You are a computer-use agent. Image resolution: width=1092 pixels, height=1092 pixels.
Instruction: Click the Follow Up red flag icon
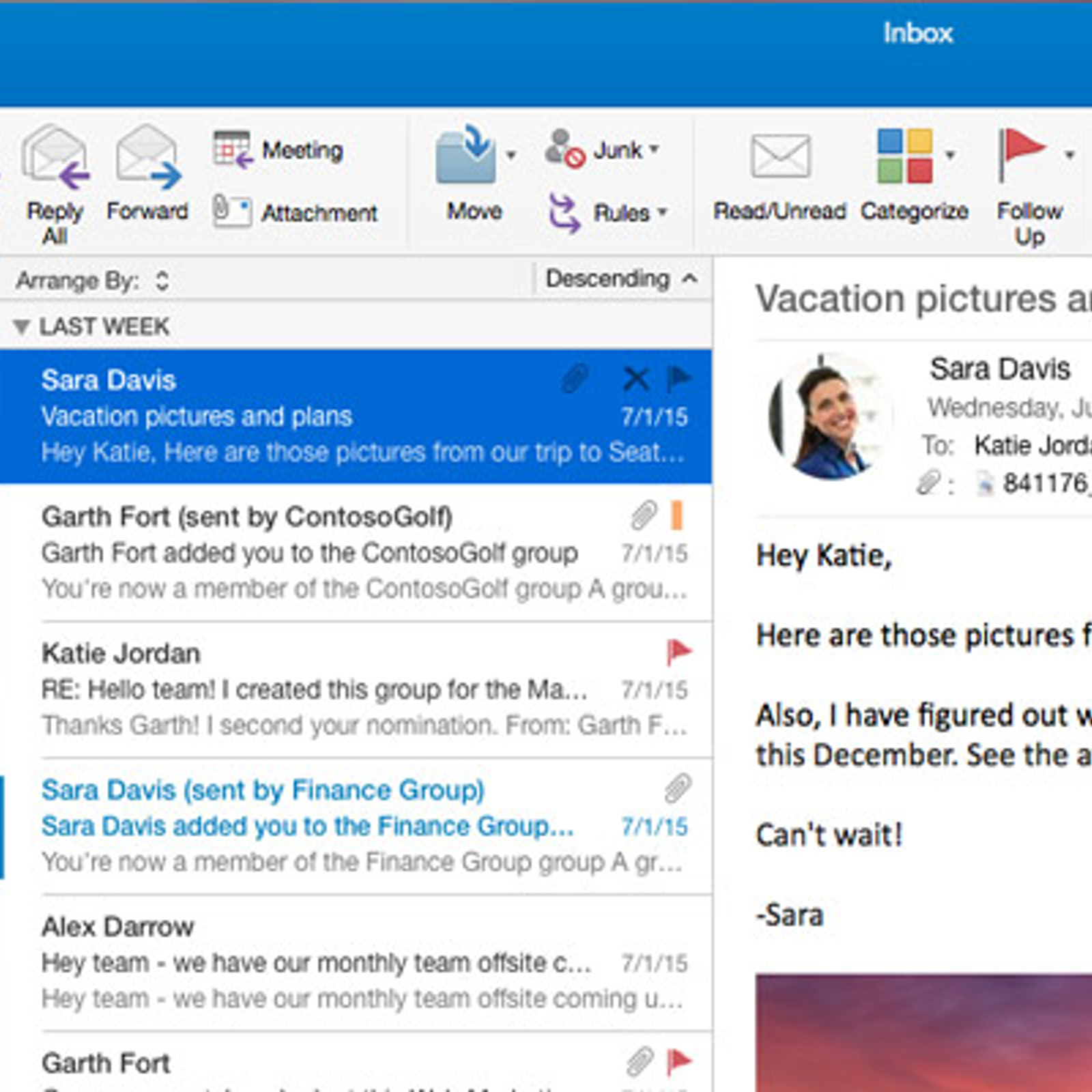(x=1021, y=156)
